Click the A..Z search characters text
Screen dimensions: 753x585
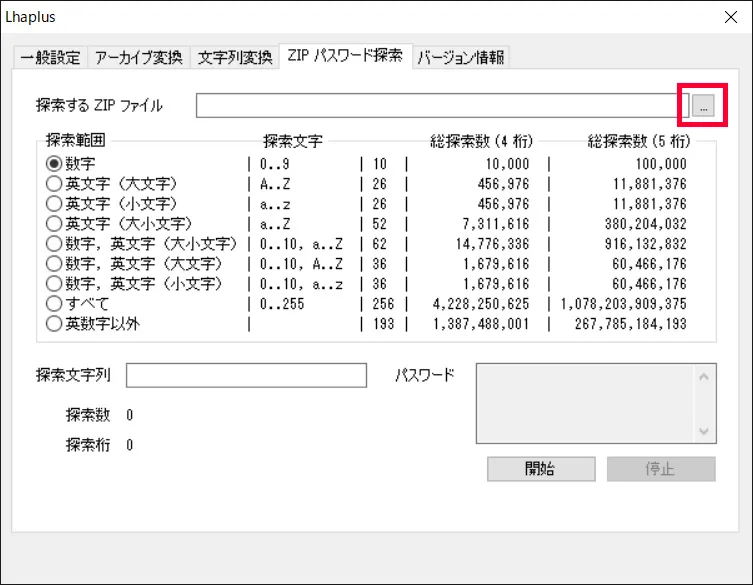click(x=275, y=184)
